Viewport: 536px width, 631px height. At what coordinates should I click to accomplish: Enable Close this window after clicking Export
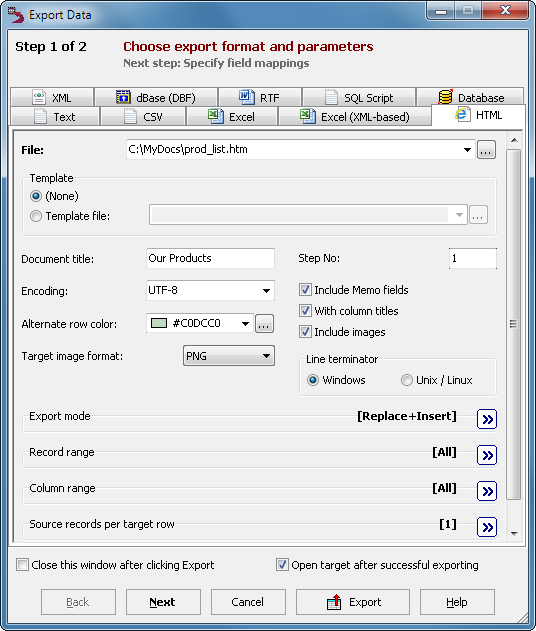[23, 565]
